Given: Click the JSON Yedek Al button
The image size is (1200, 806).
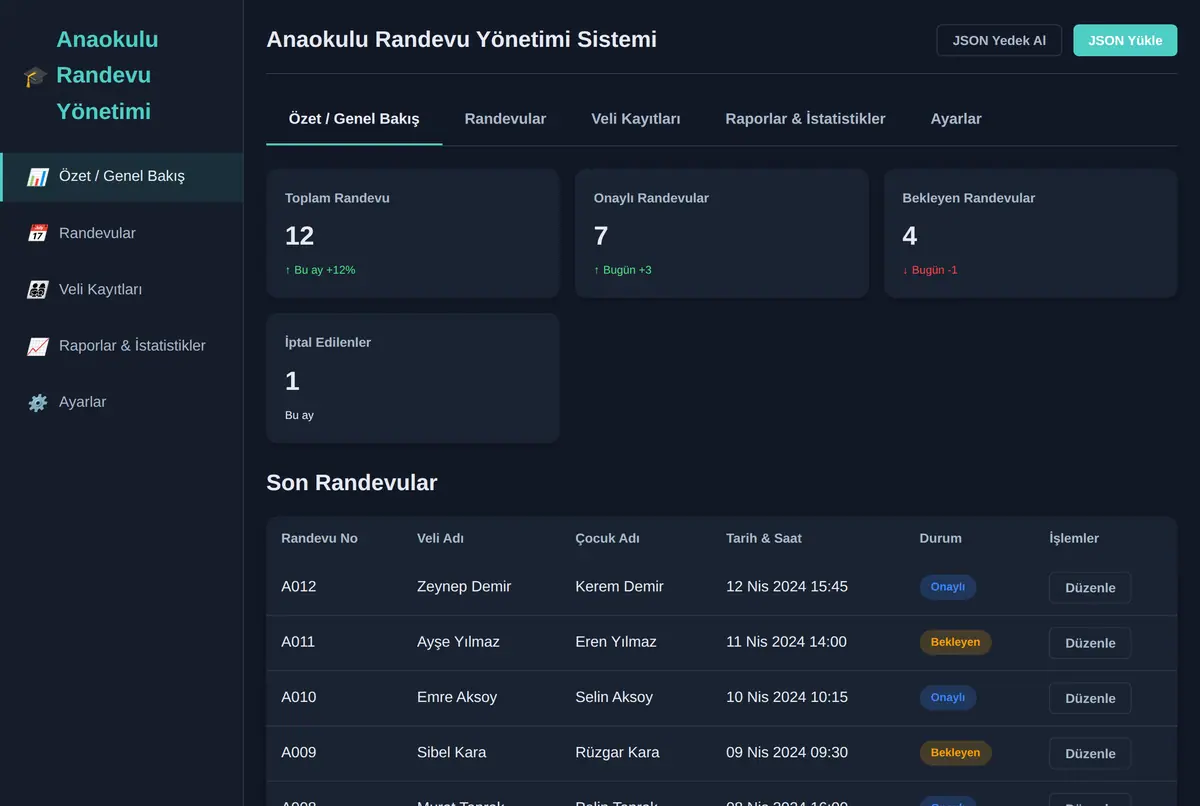Looking at the screenshot, I should (999, 41).
